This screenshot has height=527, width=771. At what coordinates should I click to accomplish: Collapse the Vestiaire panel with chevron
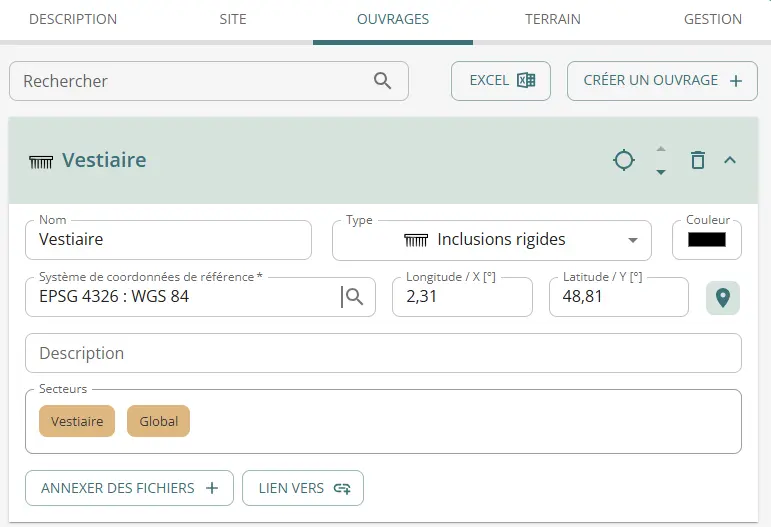pyautogui.click(x=730, y=160)
